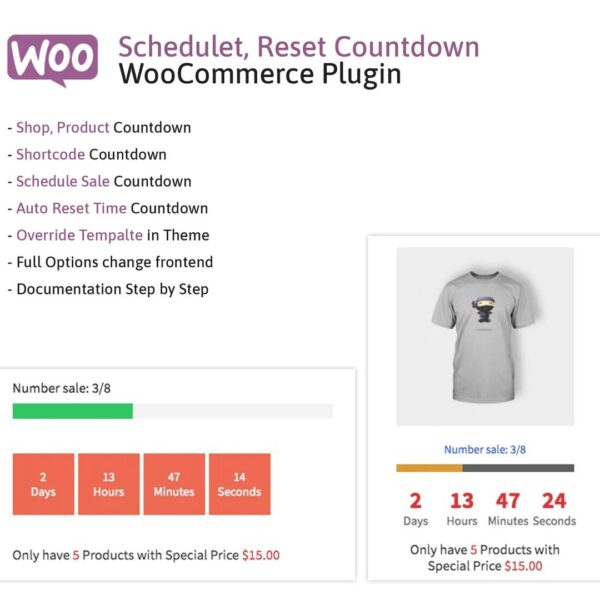Viewport: 600px width, 600px height.
Task: Click the green sales progress bar
Action: click(72, 411)
